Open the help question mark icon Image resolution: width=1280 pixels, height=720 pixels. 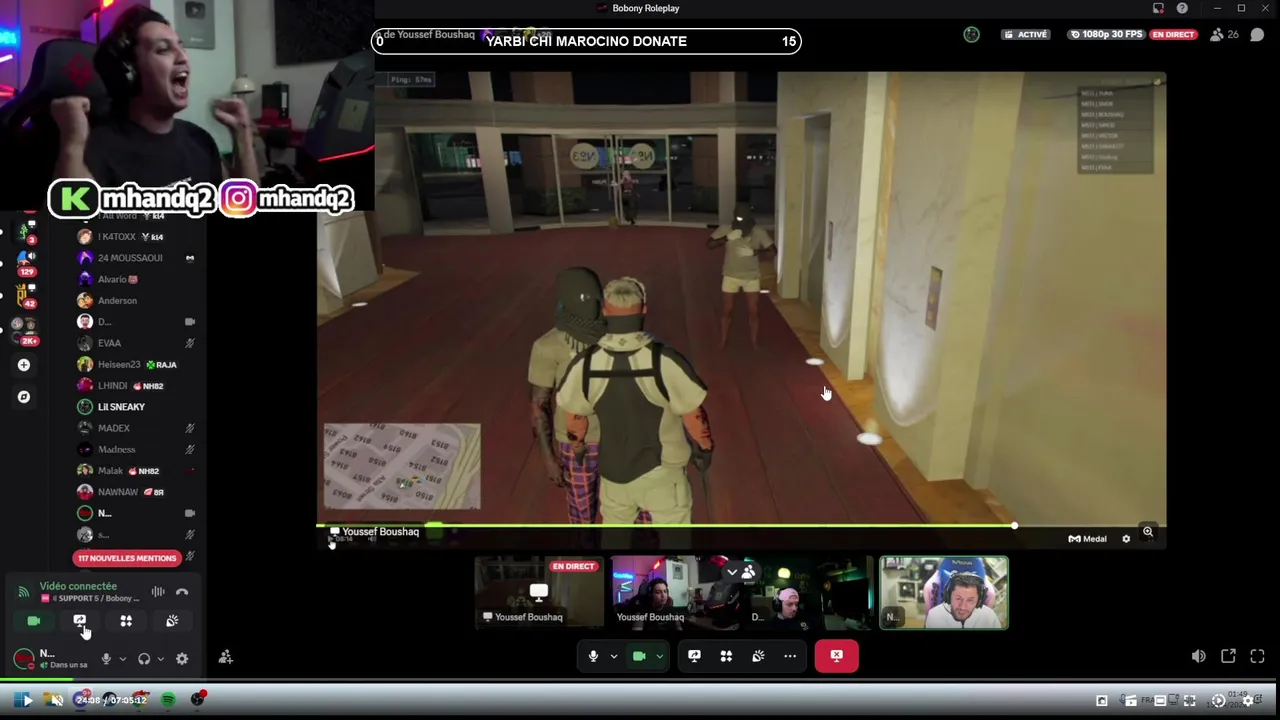(1182, 8)
